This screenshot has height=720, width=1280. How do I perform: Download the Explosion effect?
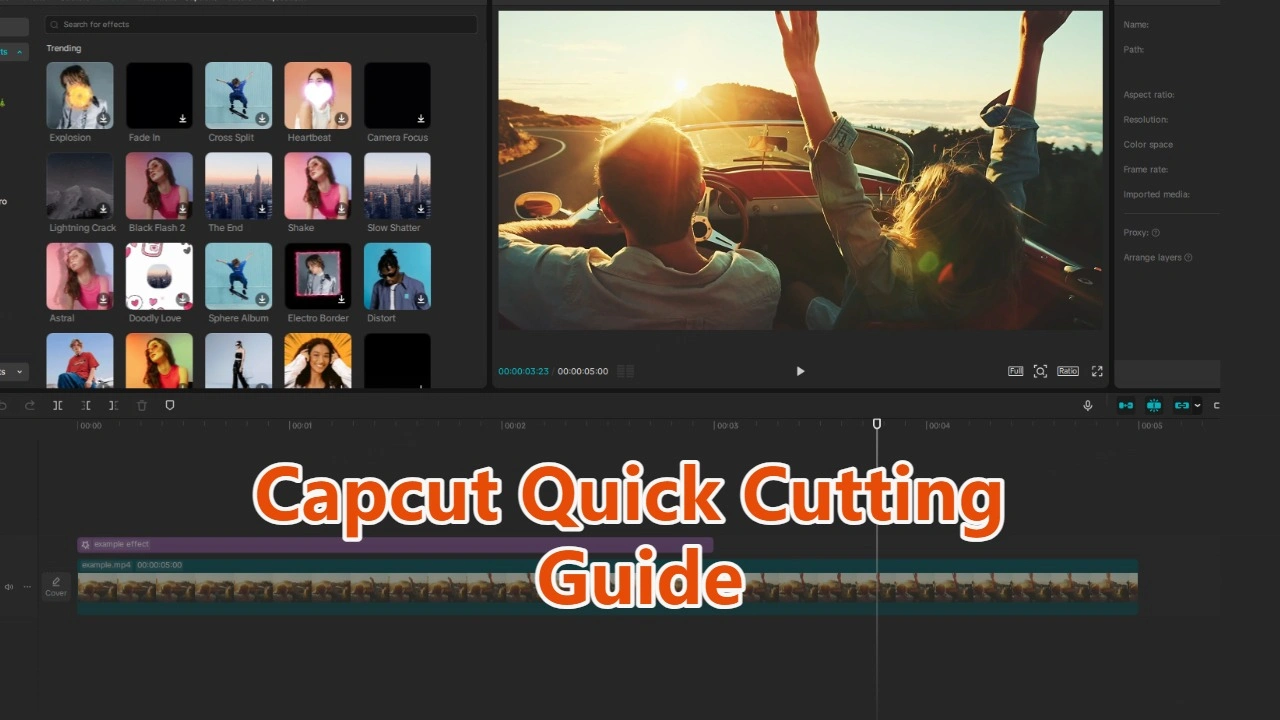pyautogui.click(x=103, y=119)
